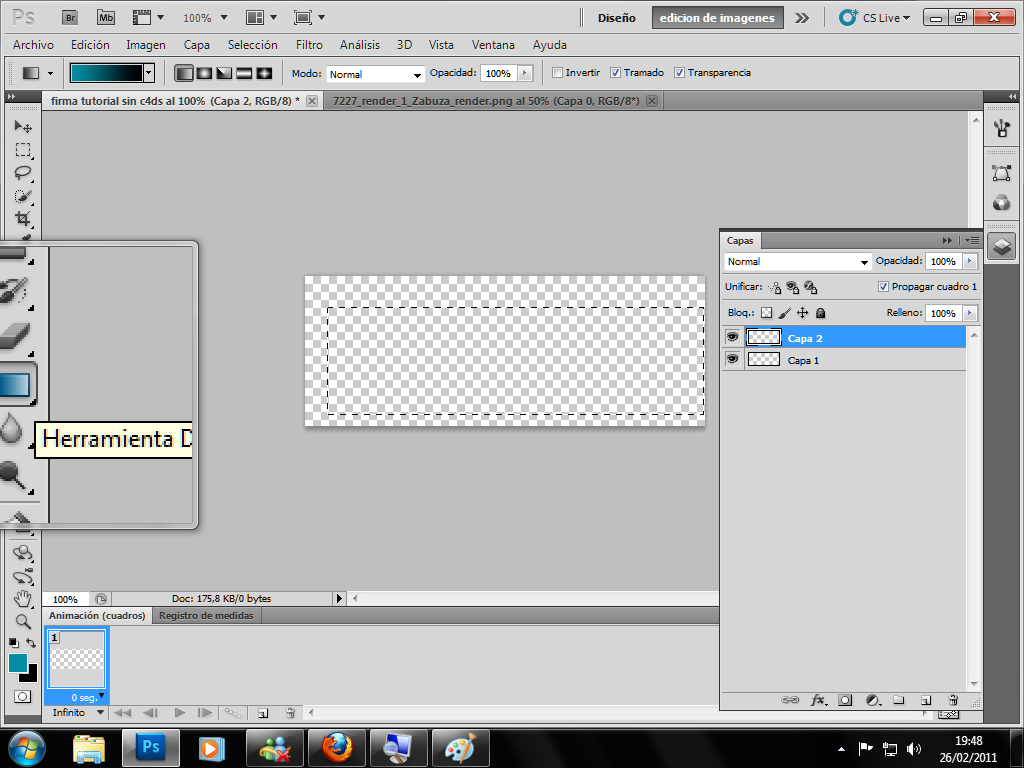
Task: Select the Lasso tool
Action: pos(23,173)
